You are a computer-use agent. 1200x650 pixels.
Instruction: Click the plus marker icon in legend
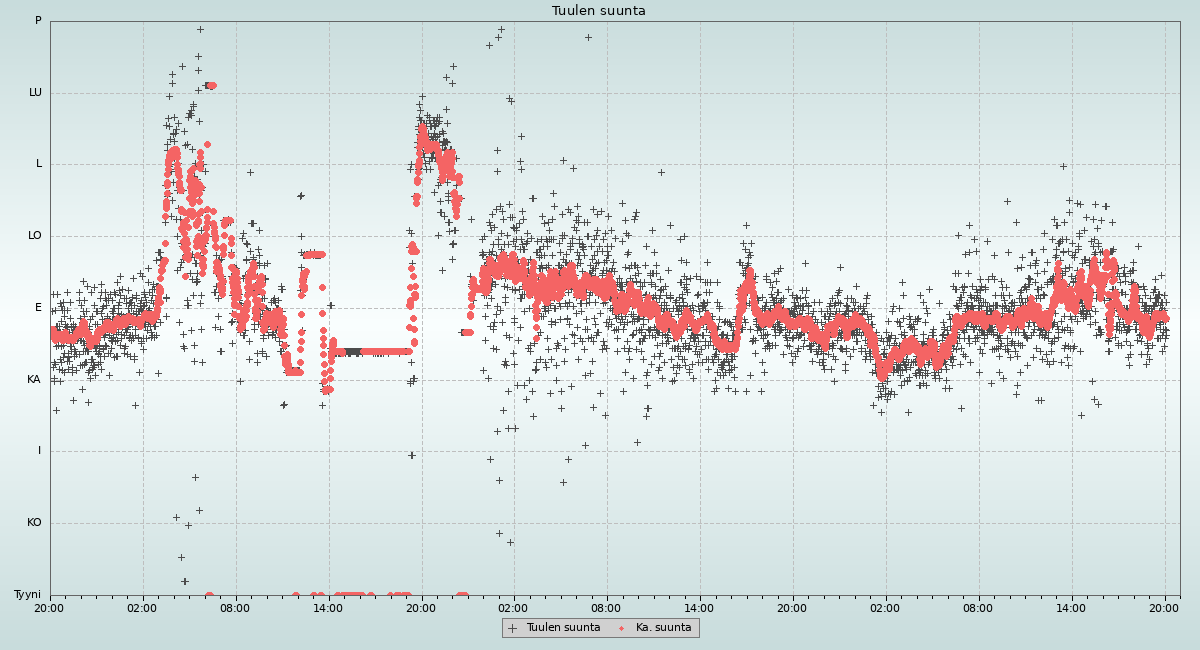click(x=513, y=628)
